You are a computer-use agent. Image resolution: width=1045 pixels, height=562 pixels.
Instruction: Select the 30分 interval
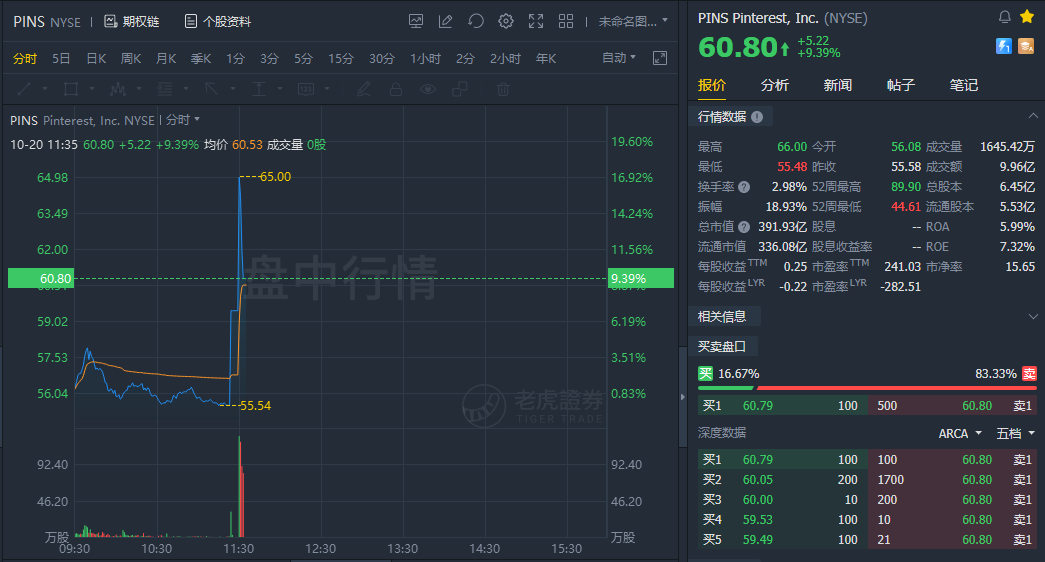(382, 59)
